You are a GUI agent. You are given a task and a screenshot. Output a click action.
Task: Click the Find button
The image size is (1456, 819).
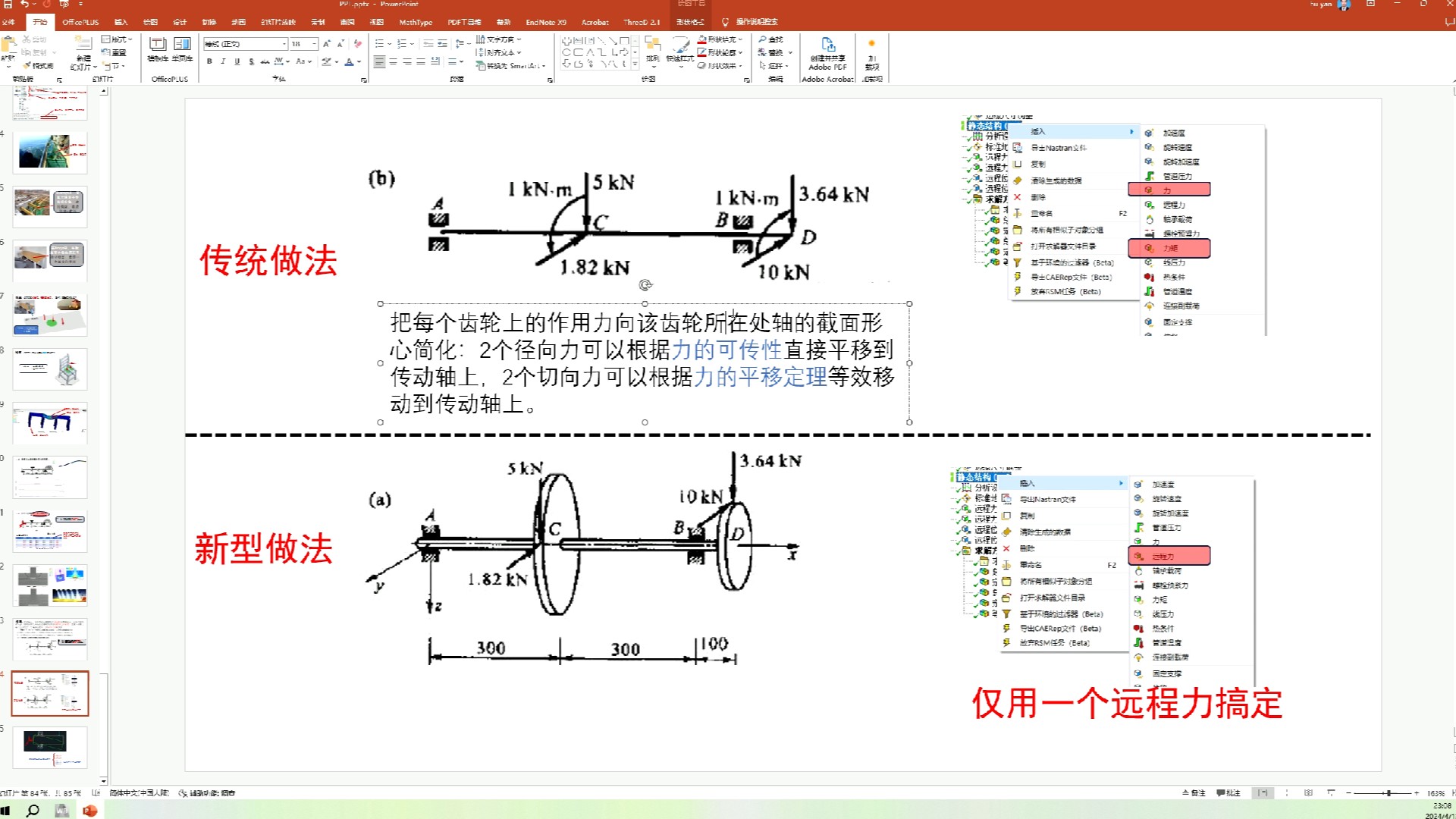pyautogui.click(x=770, y=39)
